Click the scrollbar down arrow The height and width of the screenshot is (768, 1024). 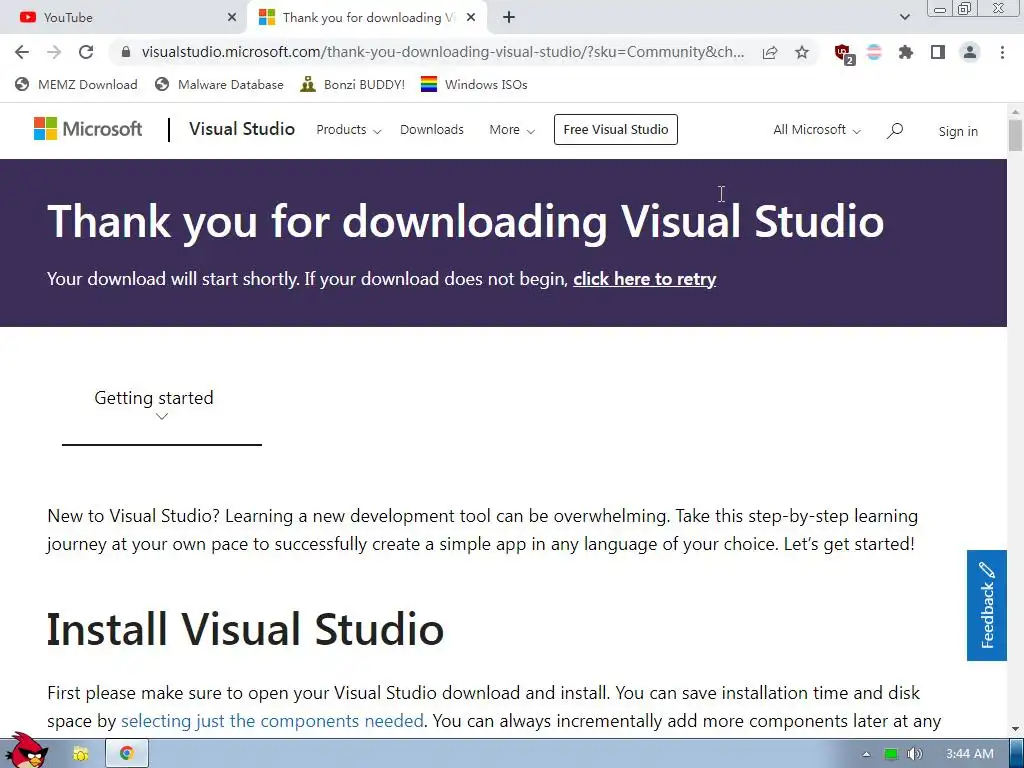(x=1016, y=729)
